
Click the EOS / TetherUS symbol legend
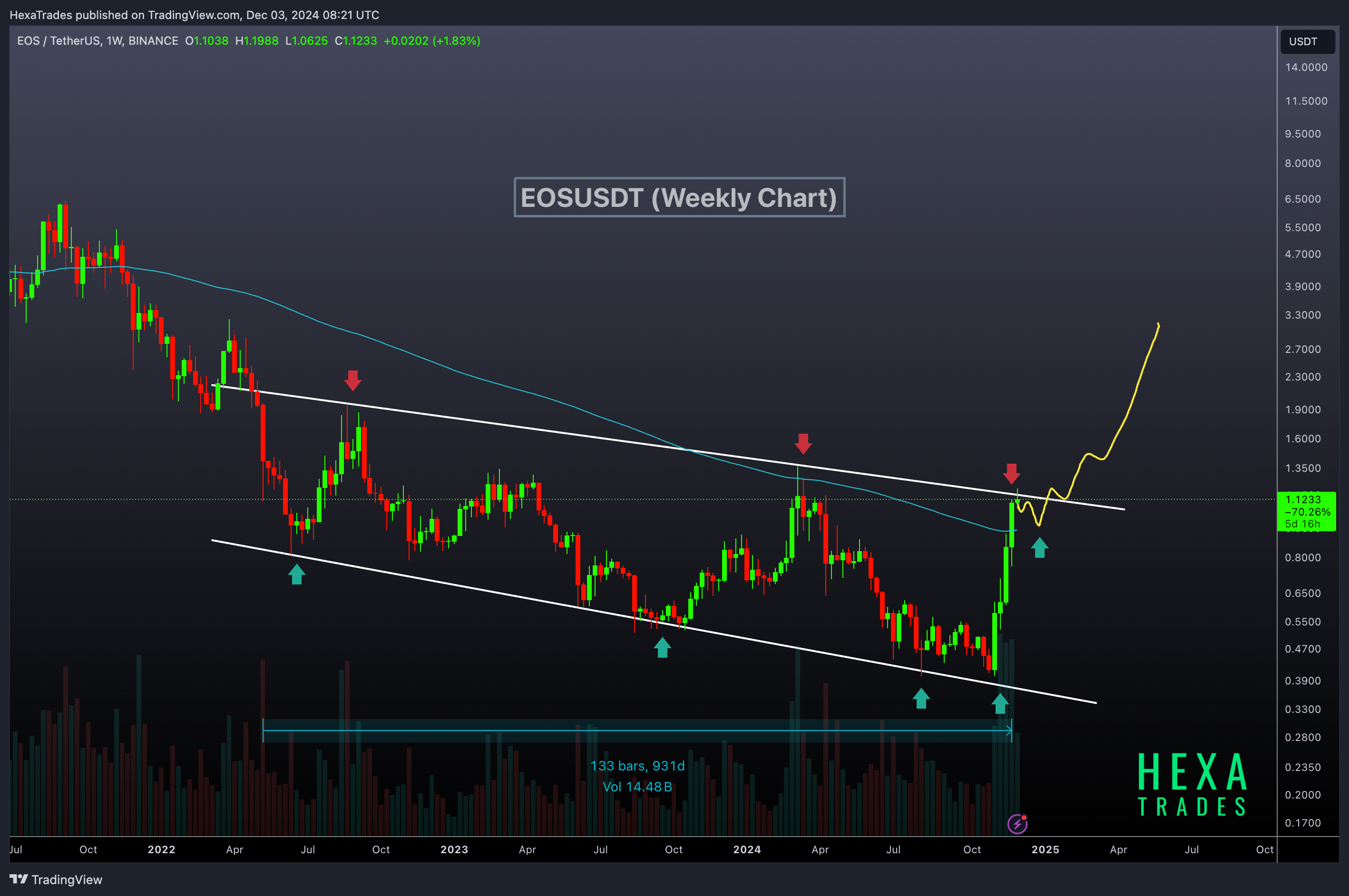pyautogui.click(x=98, y=40)
